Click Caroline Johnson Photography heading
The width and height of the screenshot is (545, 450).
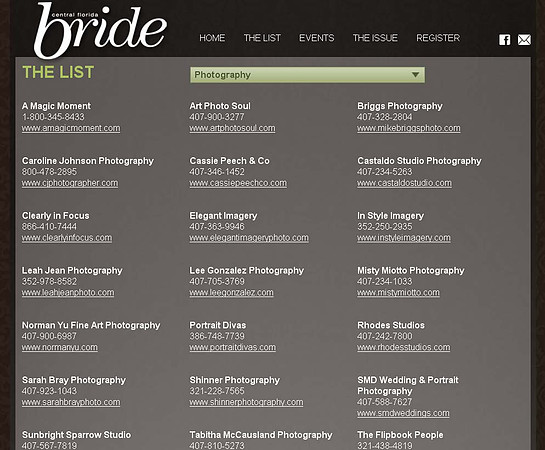point(88,161)
